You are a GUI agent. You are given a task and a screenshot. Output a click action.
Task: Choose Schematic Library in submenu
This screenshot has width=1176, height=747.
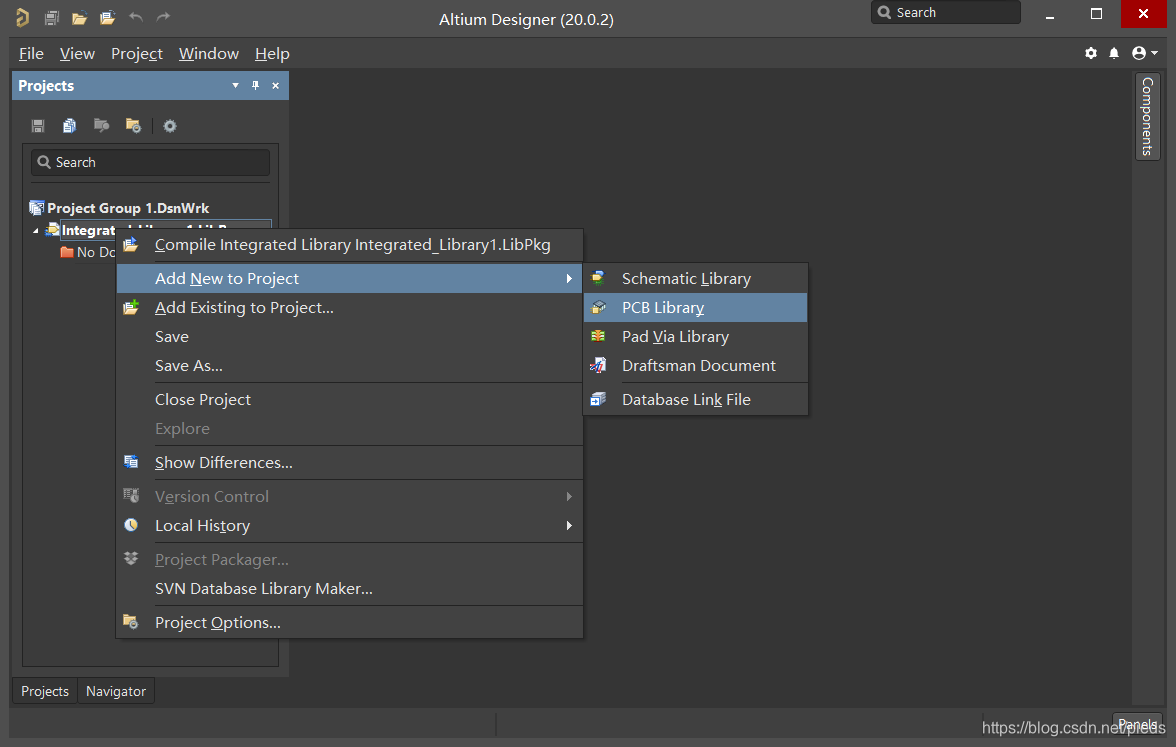tap(685, 278)
